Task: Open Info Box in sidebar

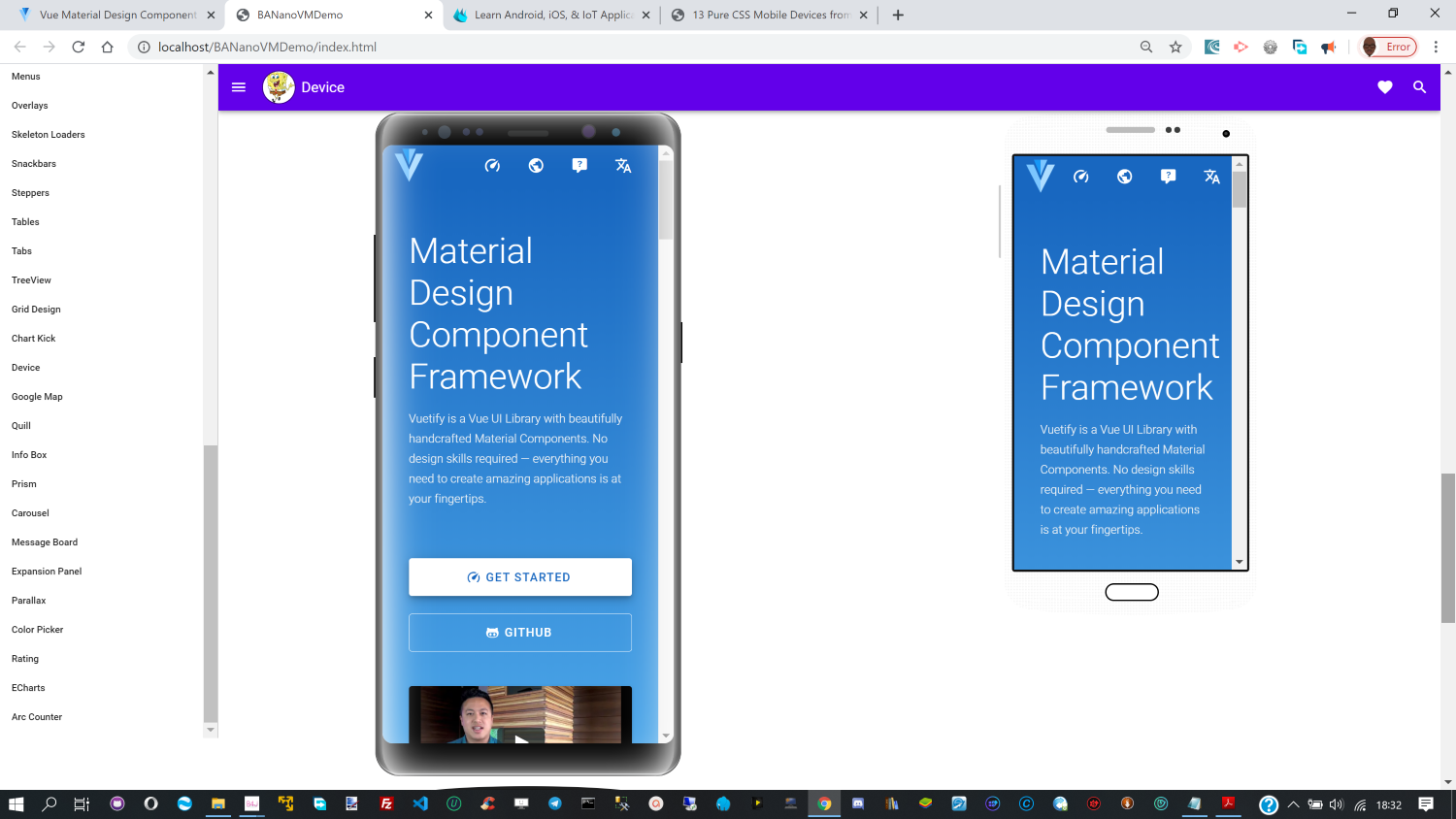Action: [x=29, y=455]
